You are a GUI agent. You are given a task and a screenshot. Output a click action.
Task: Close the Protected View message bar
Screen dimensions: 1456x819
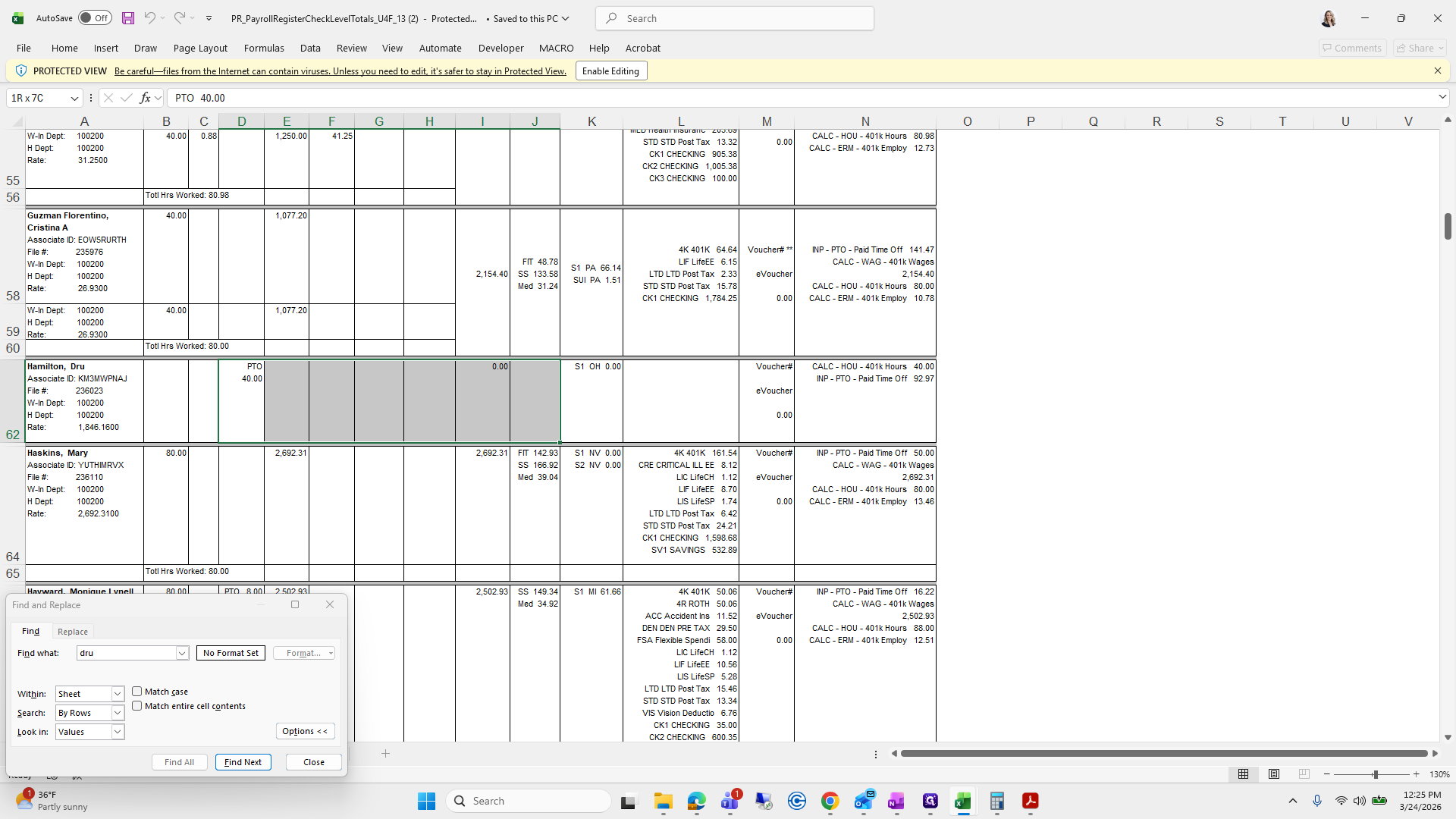point(1437,71)
